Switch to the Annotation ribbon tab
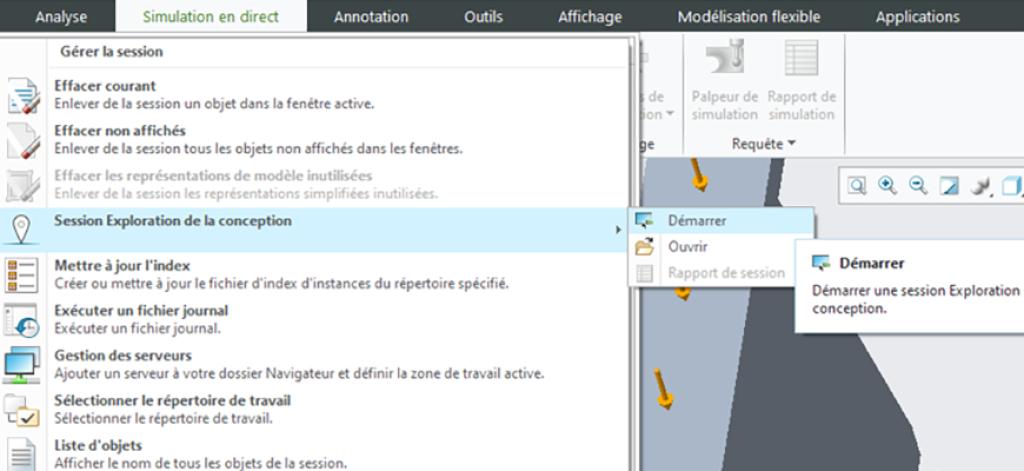Image resolution: width=1024 pixels, height=471 pixels. click(371, 17)
